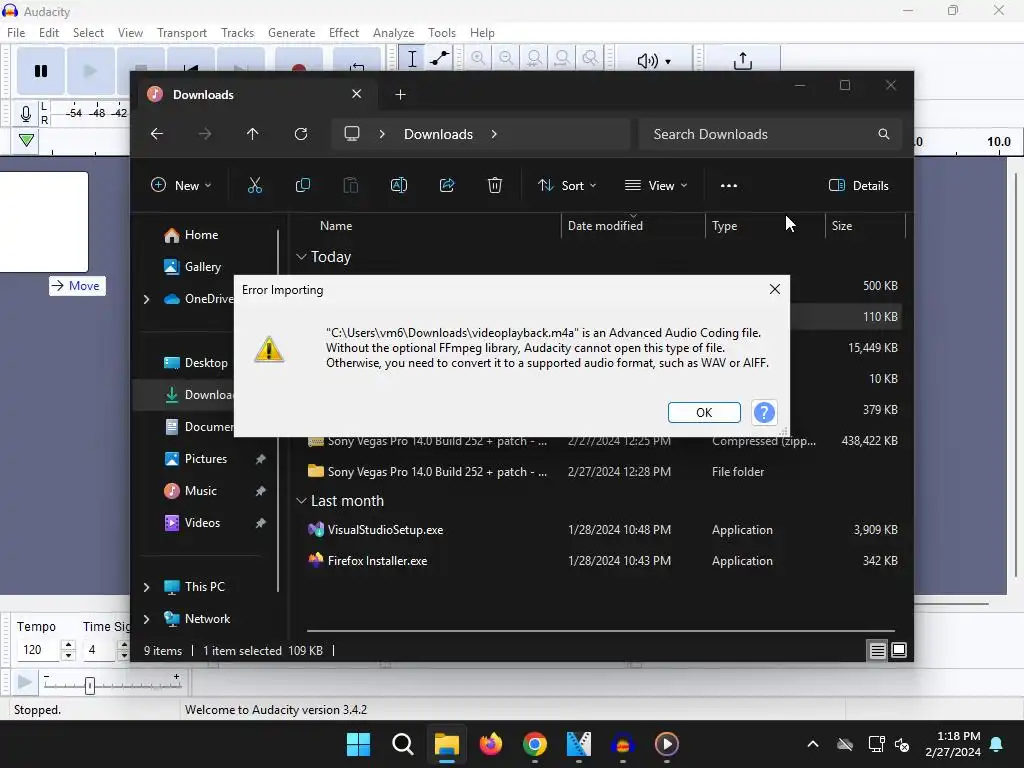Viewport: 1024px width, 768px height.
Task: Switch Explorer to large thumbnails view
Action: pos(899,650)
